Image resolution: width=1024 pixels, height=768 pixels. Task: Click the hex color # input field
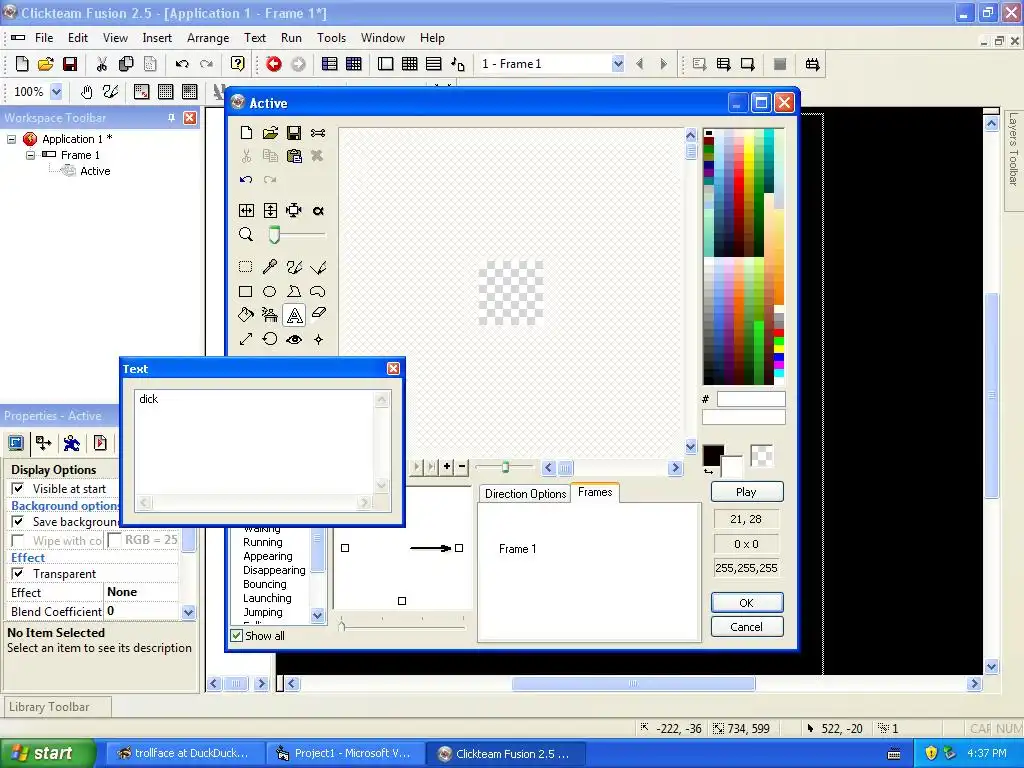coord(750,399)
